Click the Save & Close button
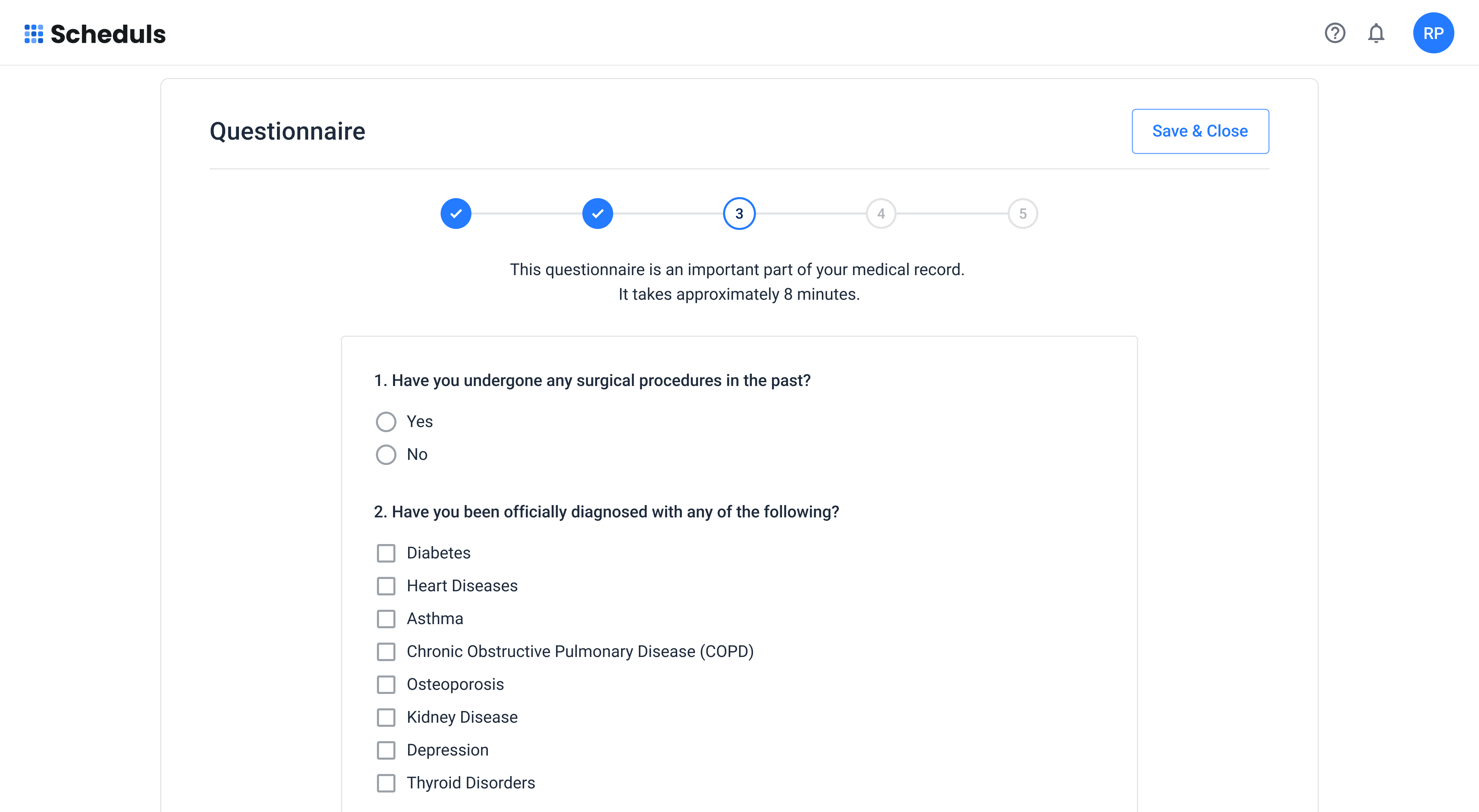Image resolution: width=1479 pixels, height=812 pixels. [x=1200, y=131]
